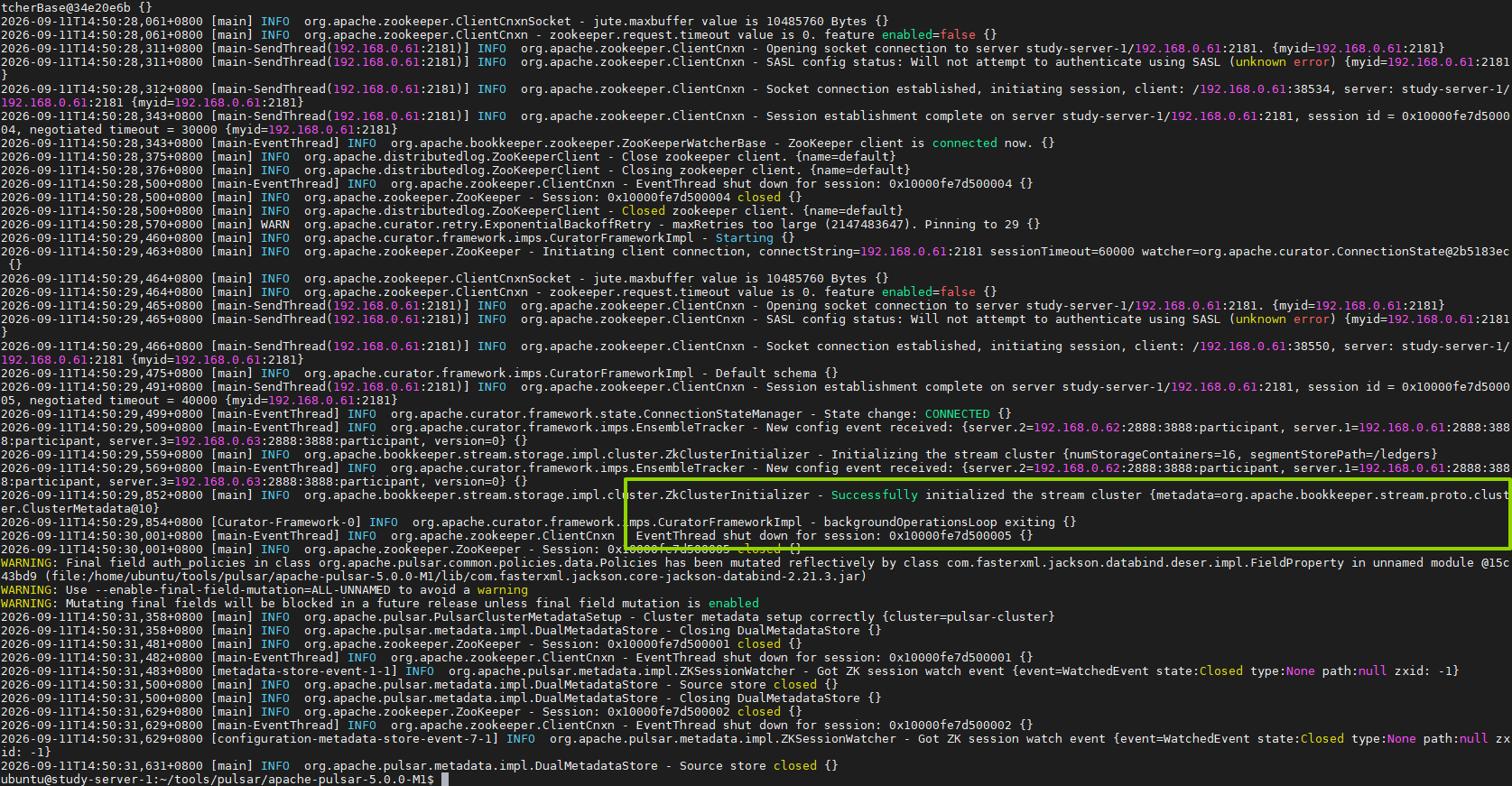Viewport: 1512px width, 786px height.
Task: Select the ubuntu@study-server-1 shell prompt text
Action: point(218,780)
